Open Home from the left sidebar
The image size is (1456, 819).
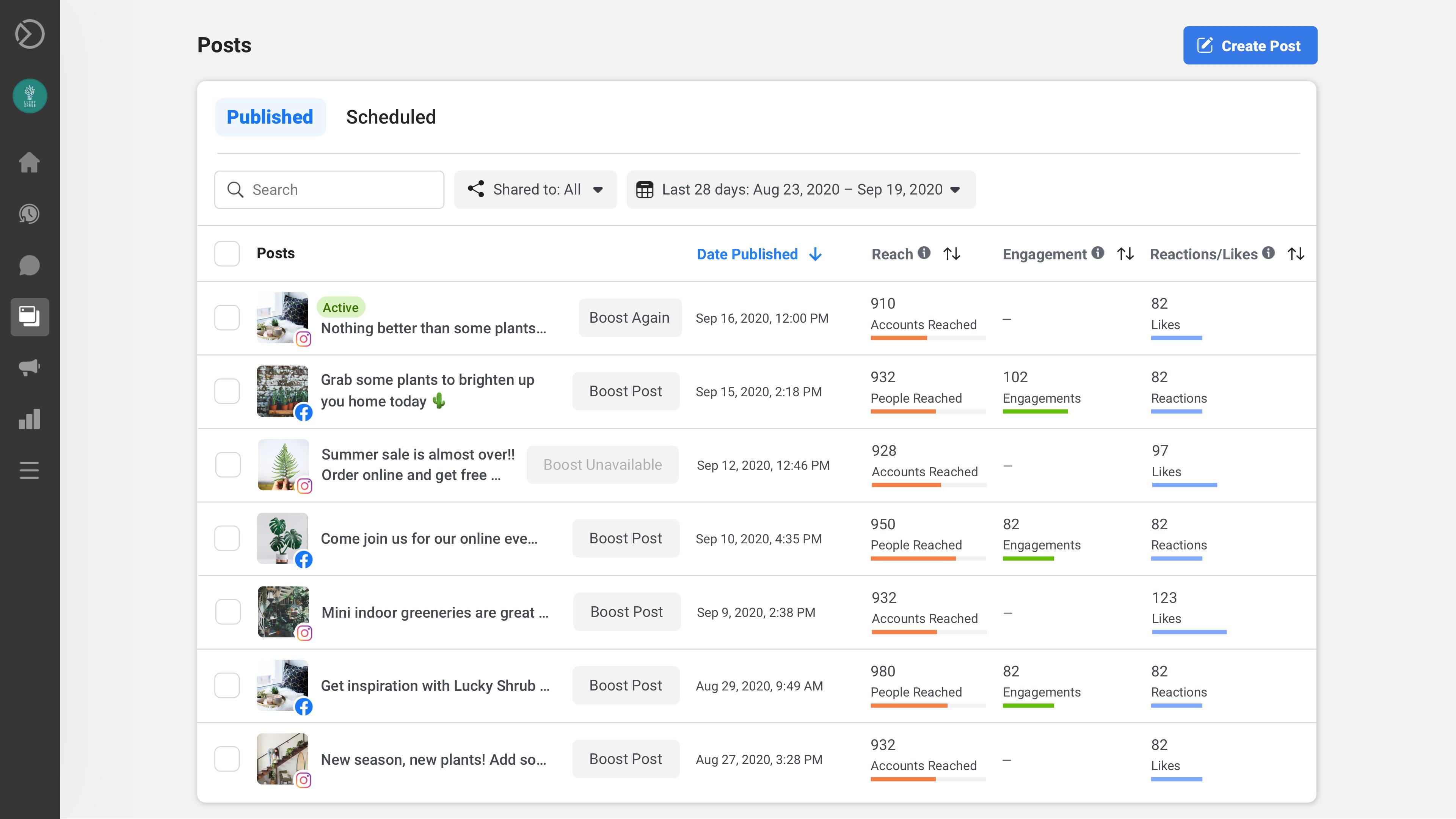click(x=29, y=163)
